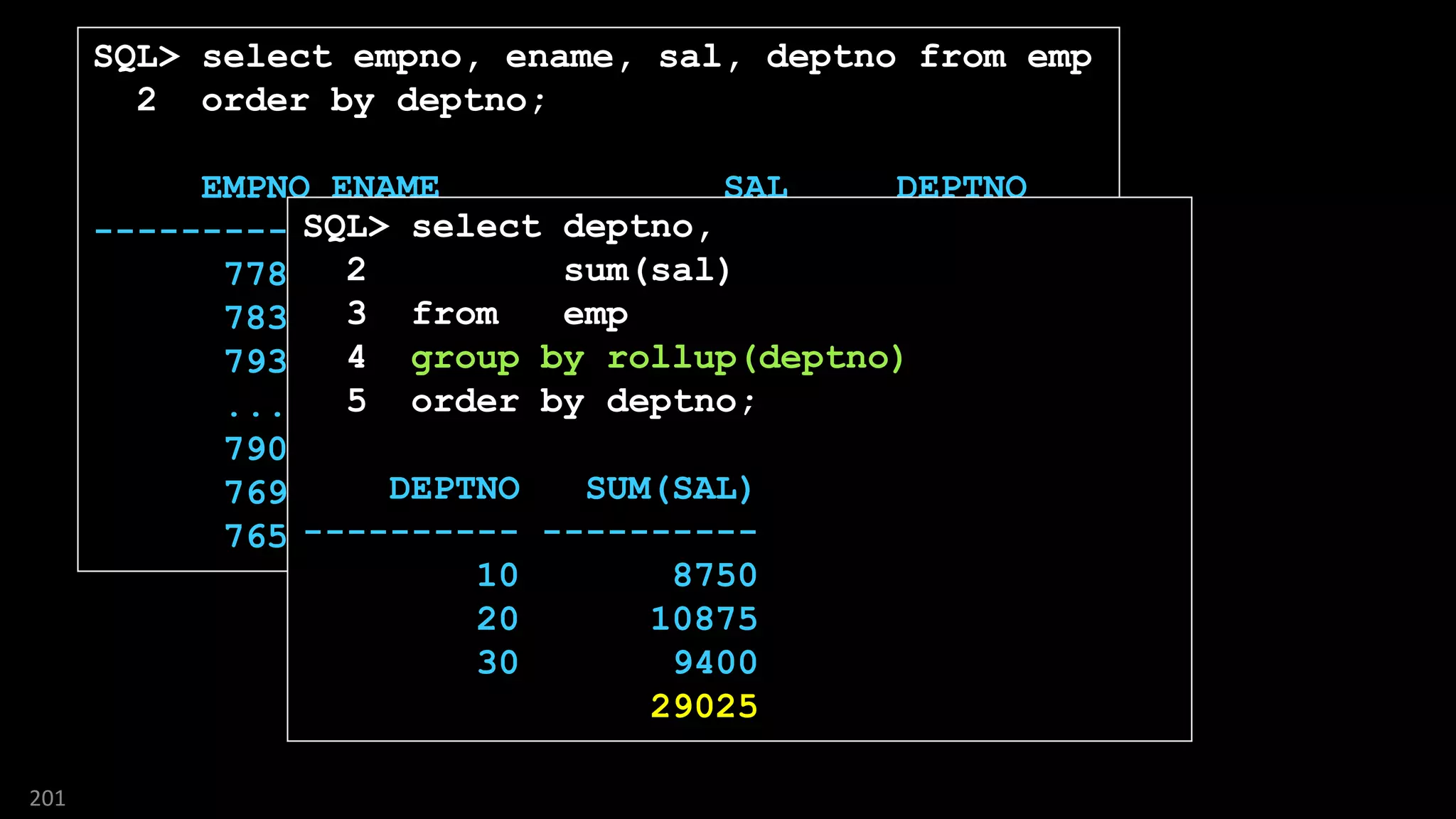1456x819 pixels.
Task: Click the DEPTNO column header in front window
Action: coord(454,489)
